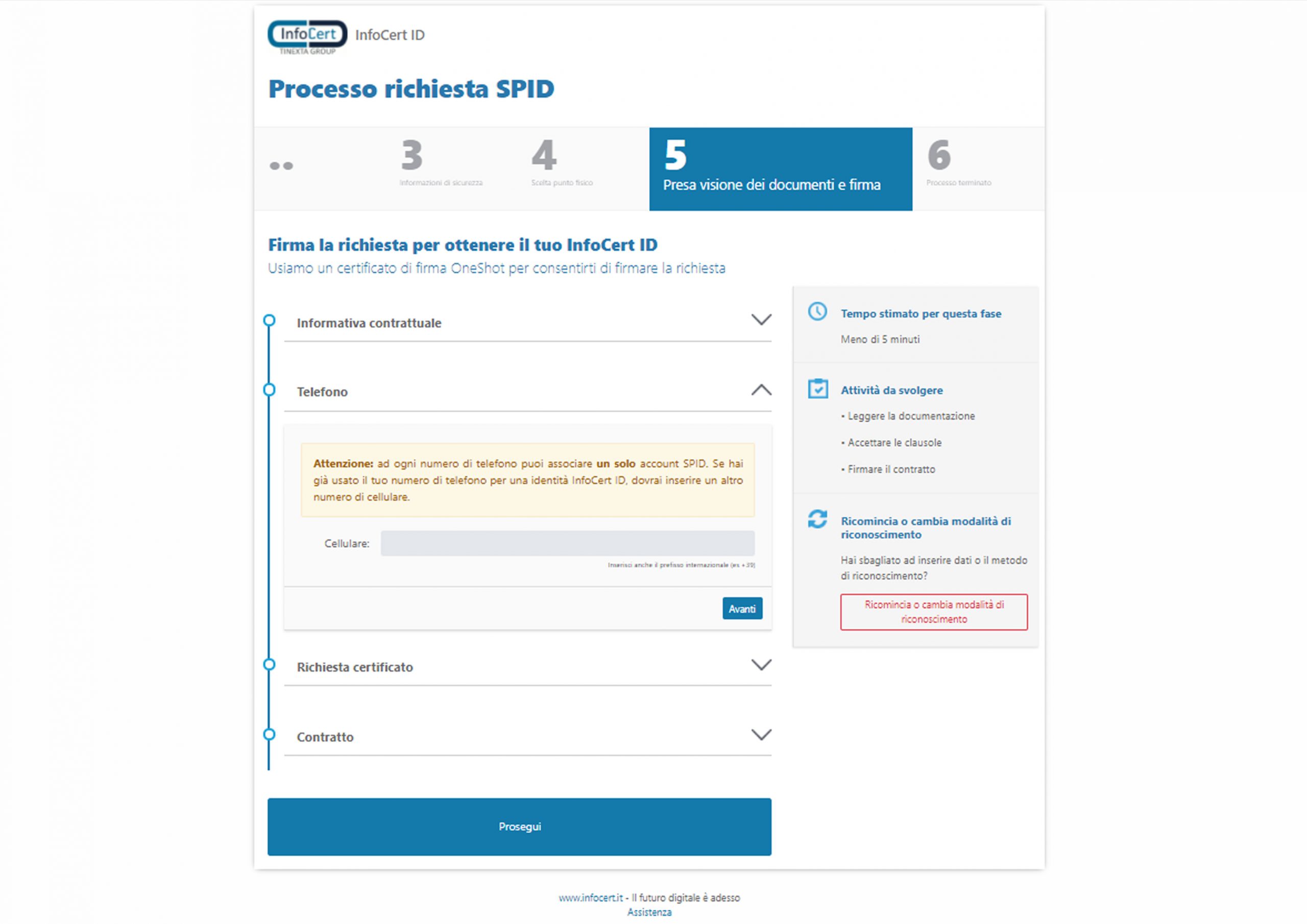Expand the Contratto section chevron

(761, 735)
